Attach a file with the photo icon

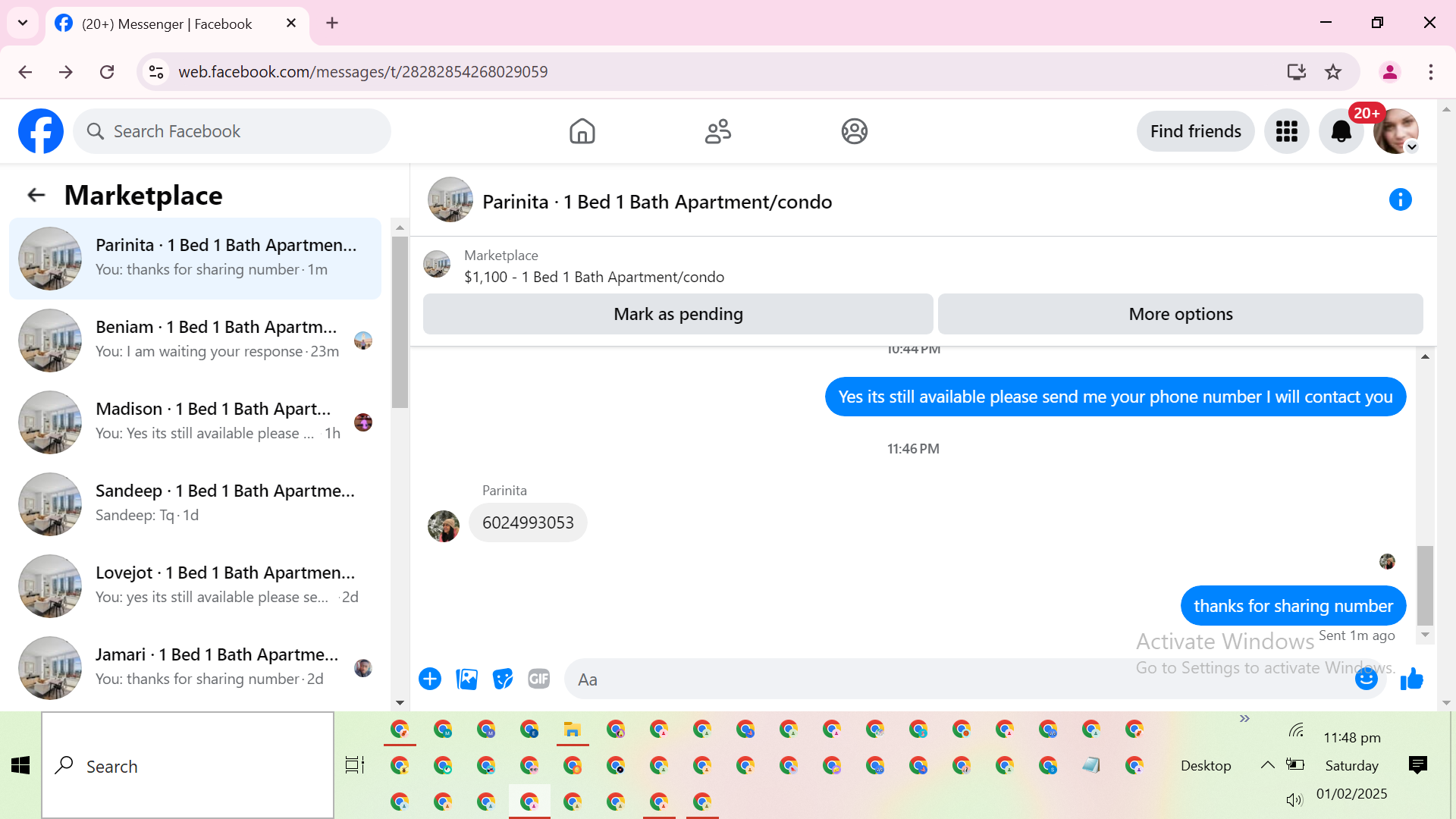click(x=466, y=679)
